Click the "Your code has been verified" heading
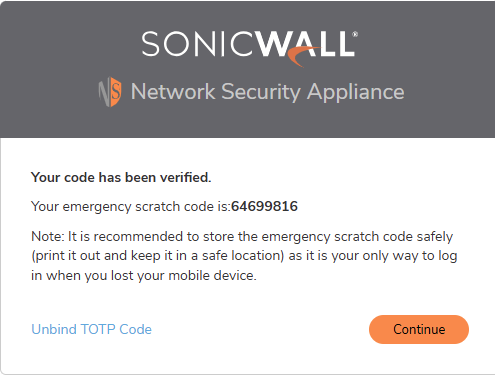 pyautogui.click(x=121, y=177)
